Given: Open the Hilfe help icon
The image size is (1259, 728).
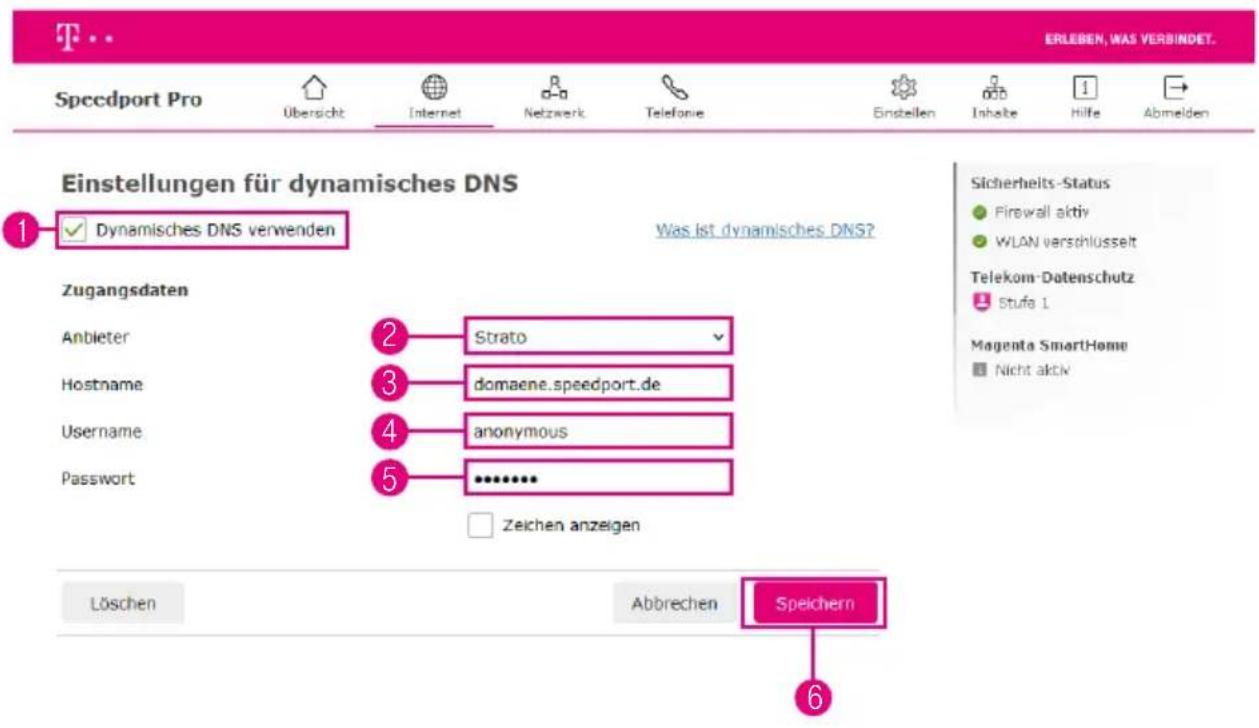Looking at the screenshot, I should tap(1086, 87).
